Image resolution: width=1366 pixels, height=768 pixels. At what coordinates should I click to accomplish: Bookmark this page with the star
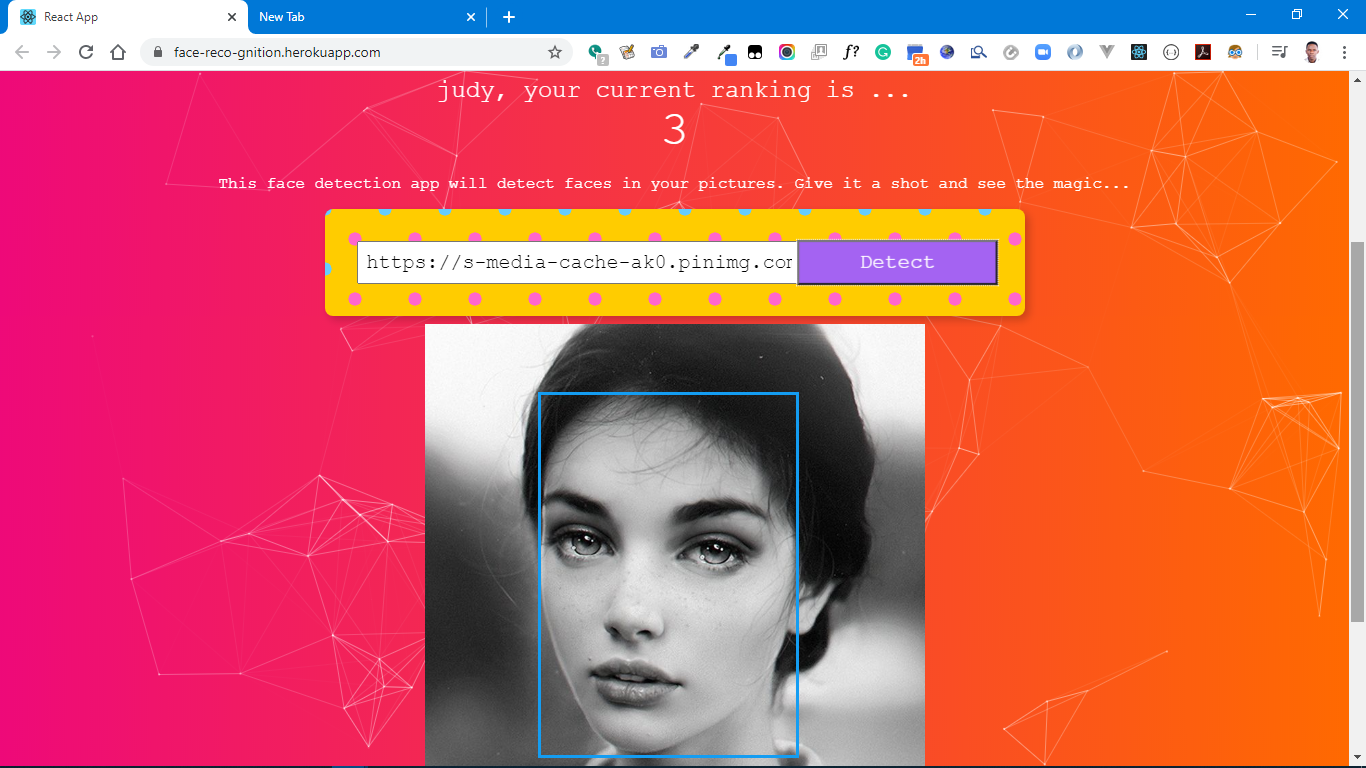coord(555,52)
